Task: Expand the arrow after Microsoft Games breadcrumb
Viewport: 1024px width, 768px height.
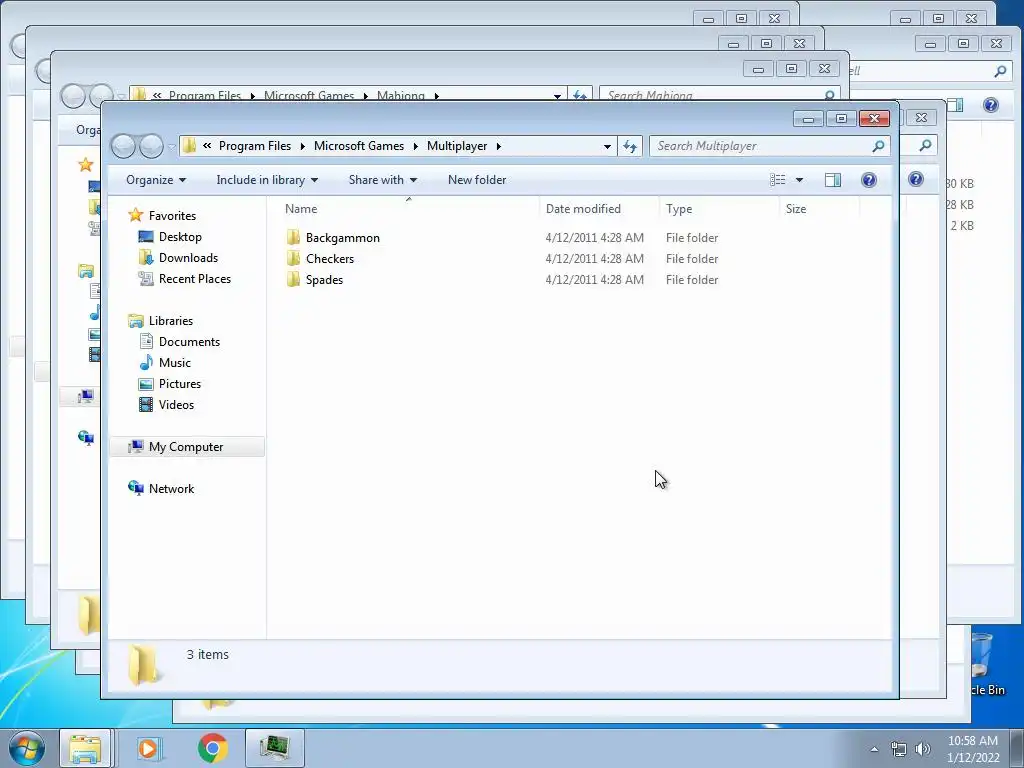Action: (x=415, y=146)
